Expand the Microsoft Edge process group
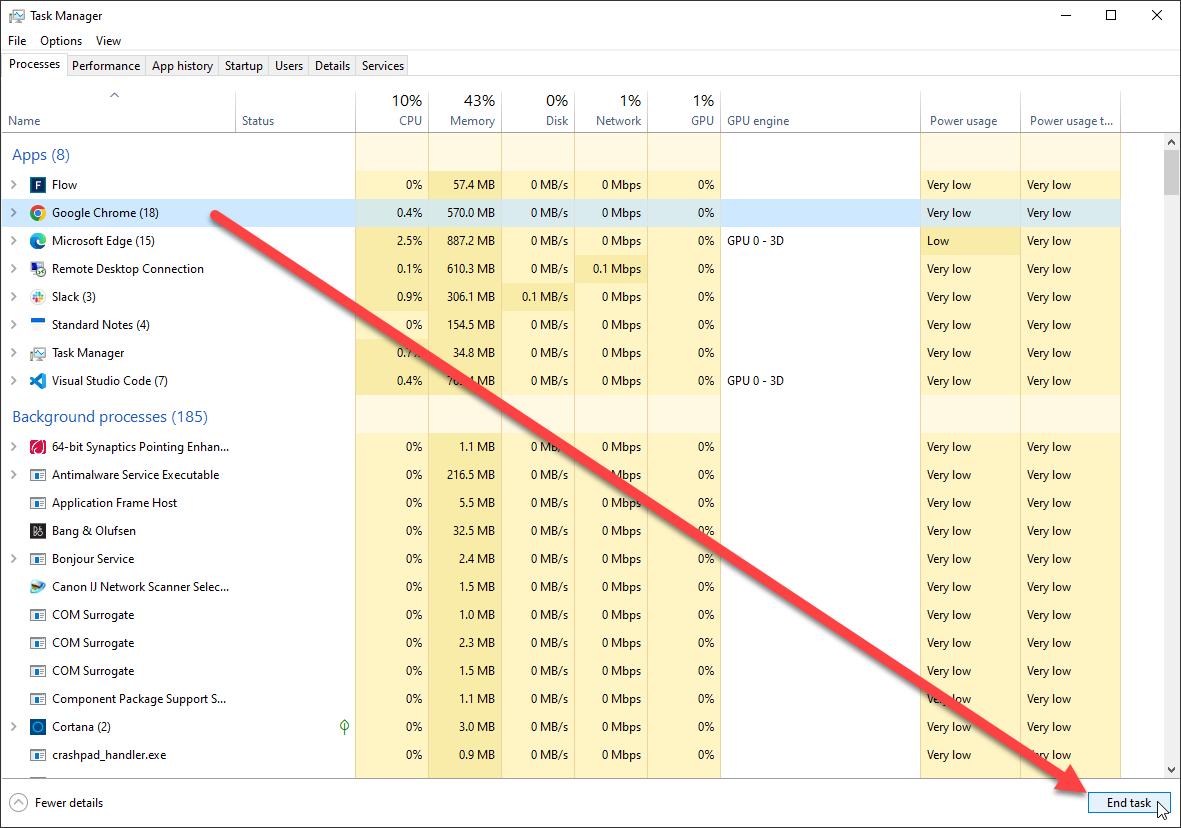This screenshot has width=1181, height=828. 14,241
